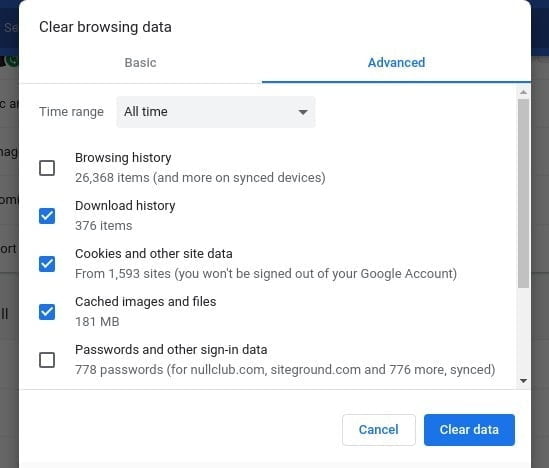
Task: Uncheck Cookies and other site data
Action: 47,264
